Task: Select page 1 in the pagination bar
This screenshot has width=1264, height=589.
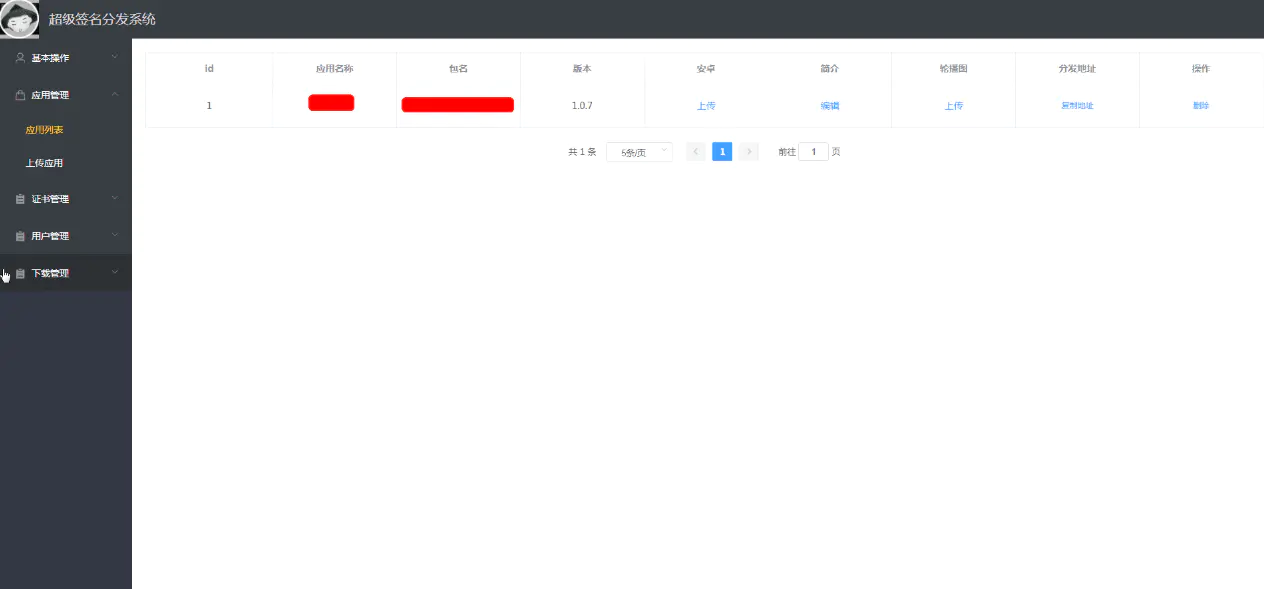Action: [722, 151]
